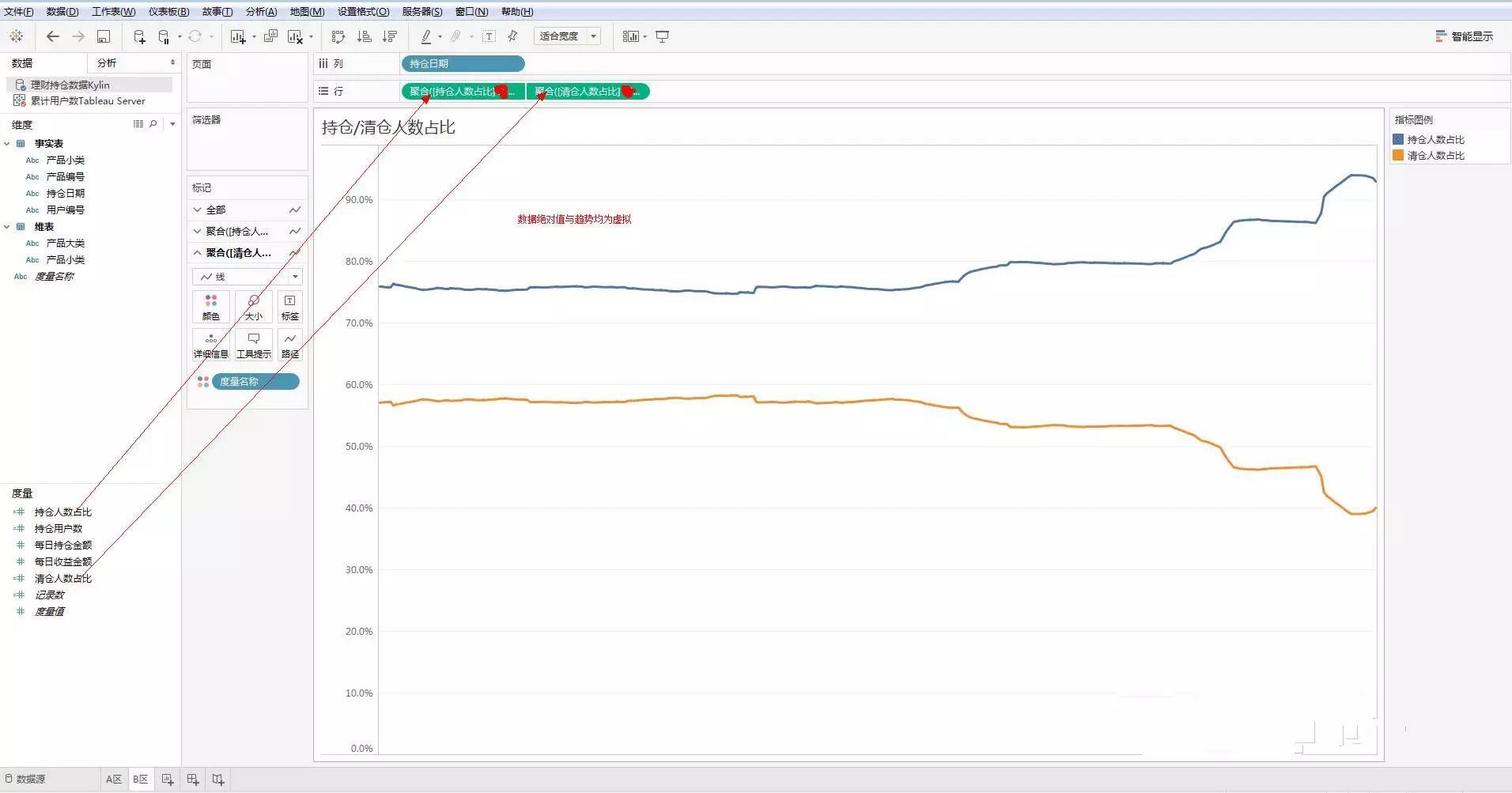
Task: Open the 分析(A) menu
Action: [x=261, y=12]
